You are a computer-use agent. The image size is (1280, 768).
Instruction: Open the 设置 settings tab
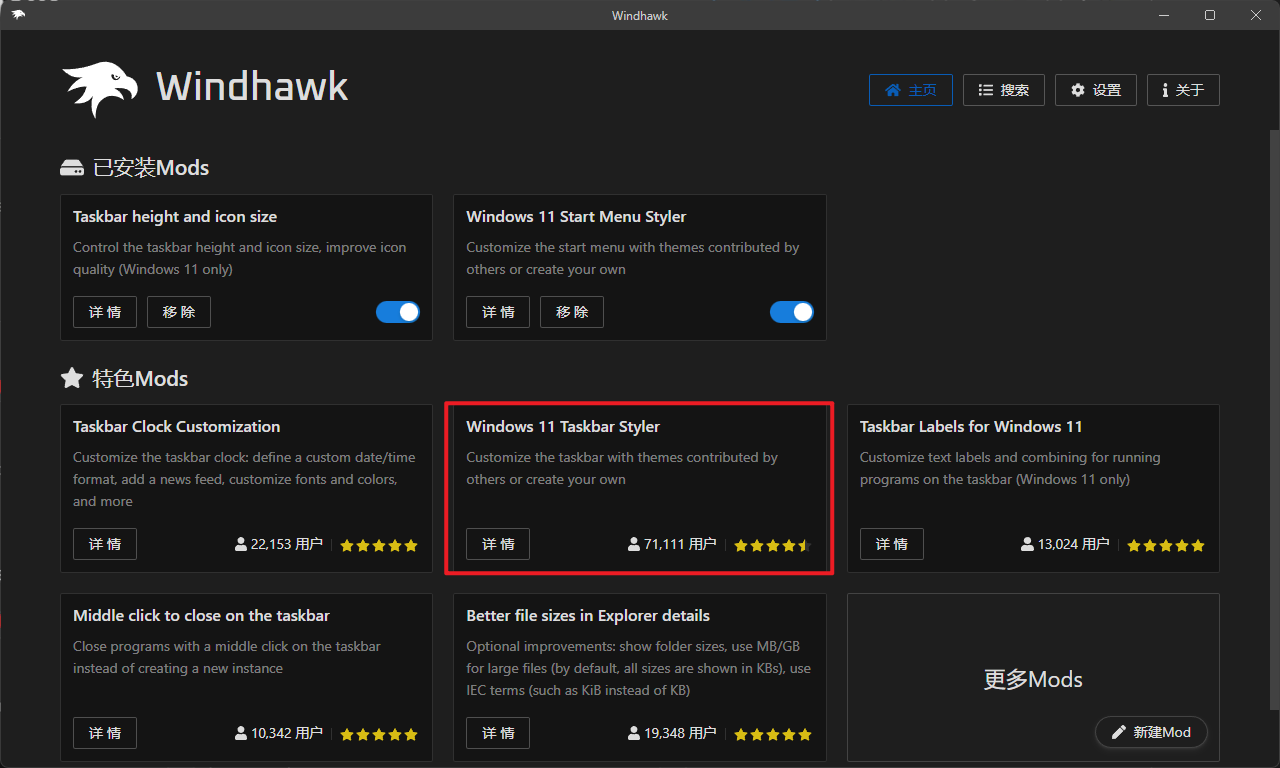(x=1096, y=90)
